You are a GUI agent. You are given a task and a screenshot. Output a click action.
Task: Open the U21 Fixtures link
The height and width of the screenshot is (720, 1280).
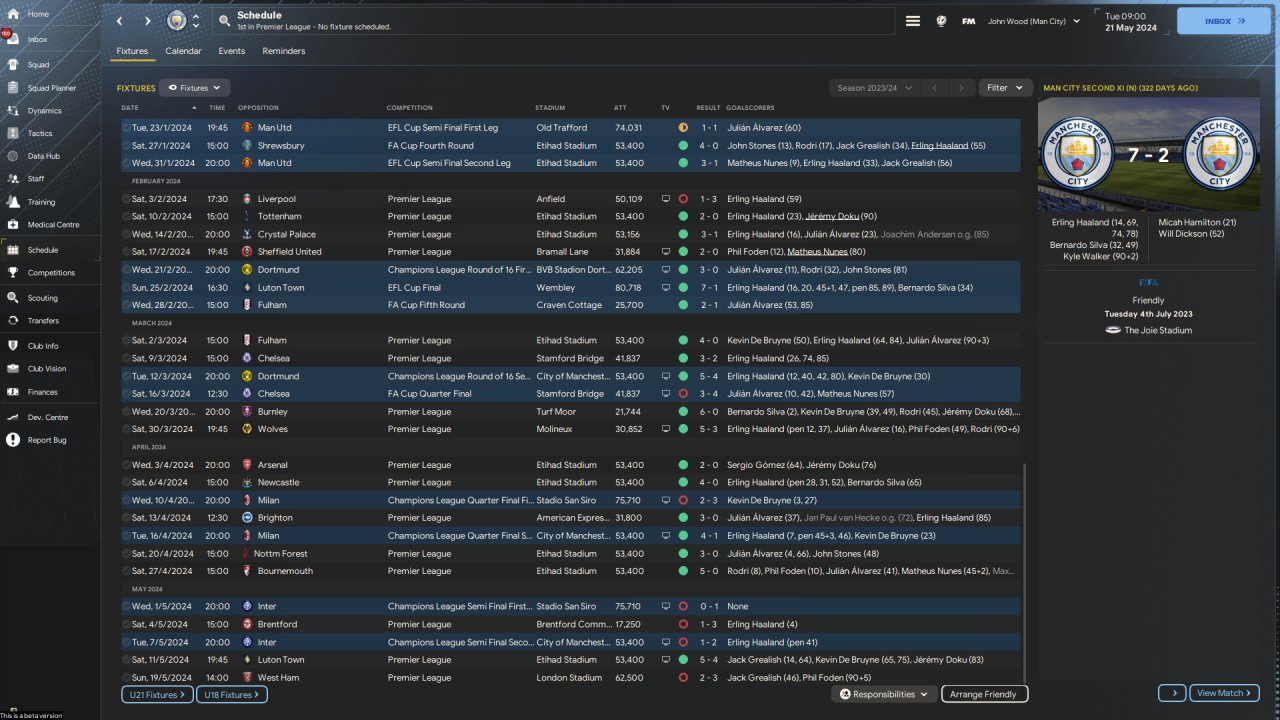pos(157,694)
